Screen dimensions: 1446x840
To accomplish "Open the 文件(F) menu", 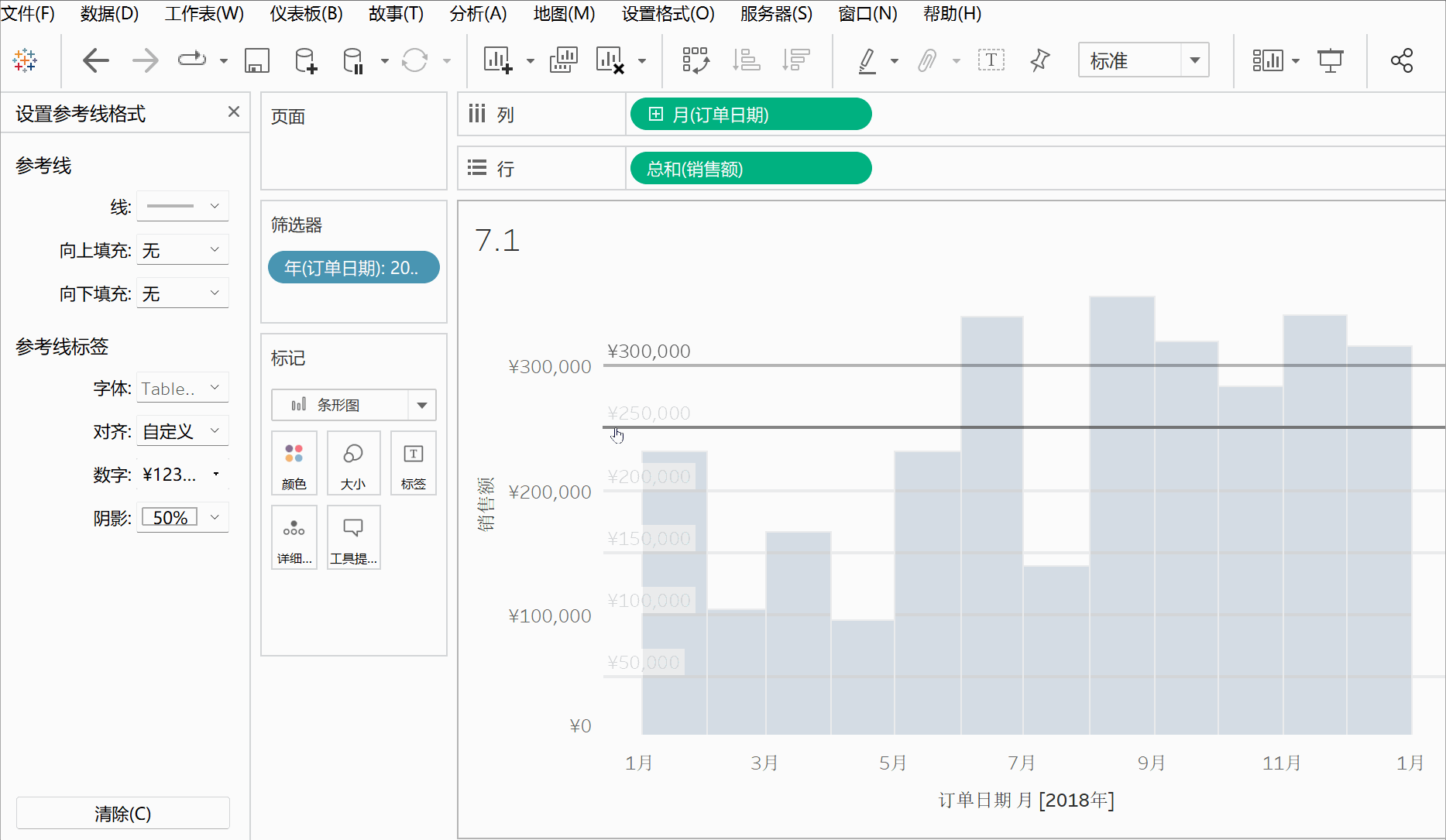I will point(29,14).
